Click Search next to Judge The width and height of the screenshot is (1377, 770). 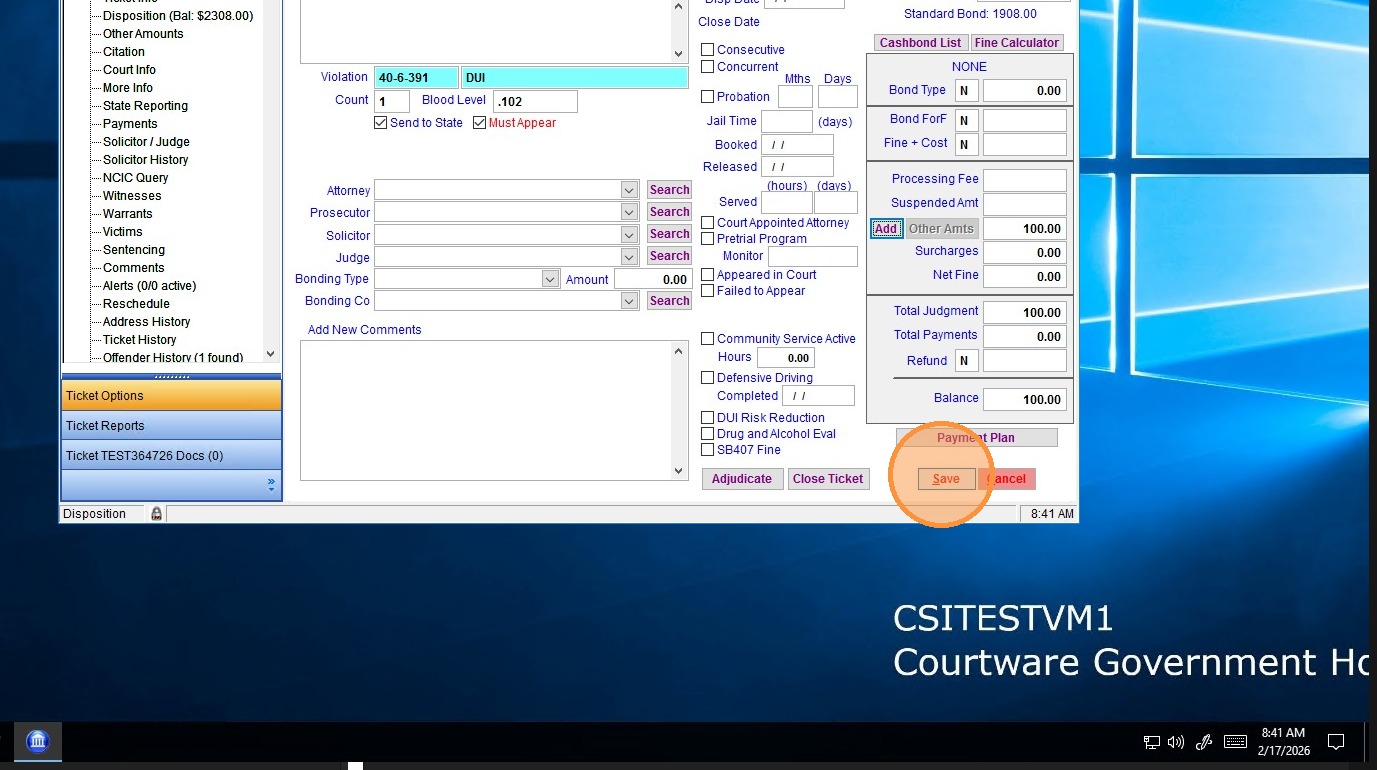(x=669, y=256)
